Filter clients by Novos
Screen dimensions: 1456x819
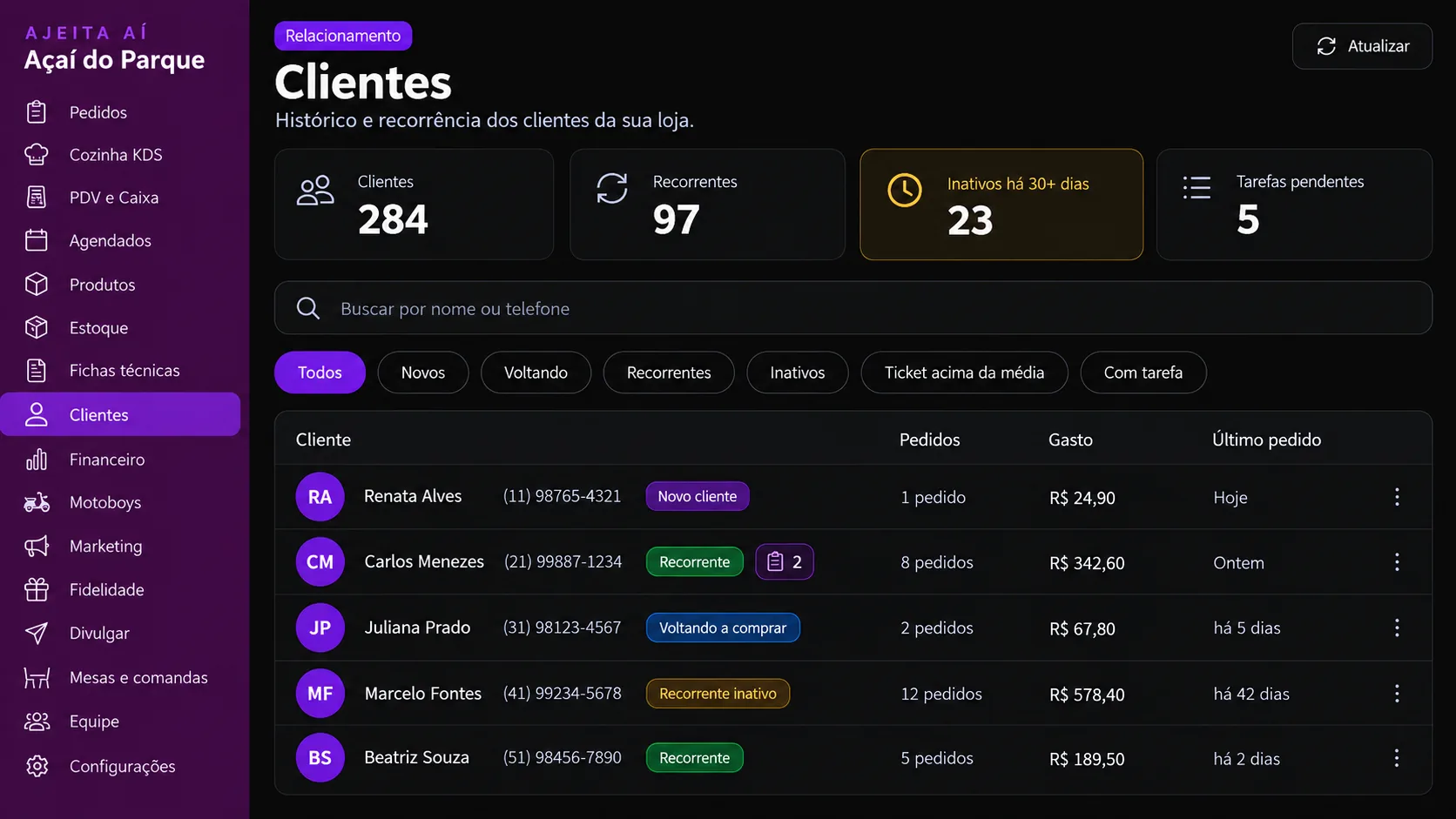[x=423, y=373]
